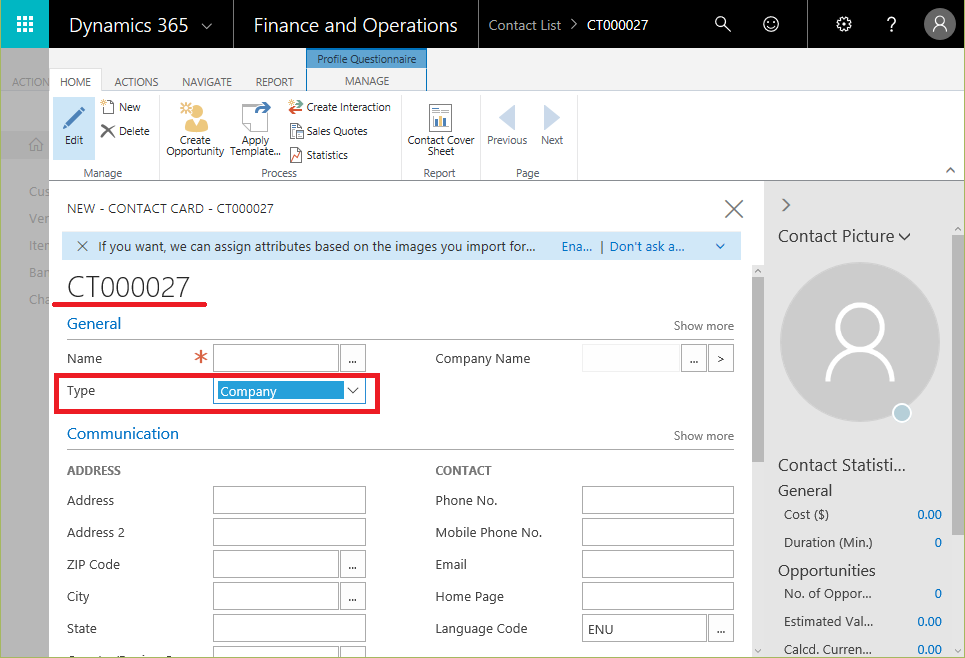The image size is (965, 658).
Task: Click Show more in Communication section
Action: 703,436
